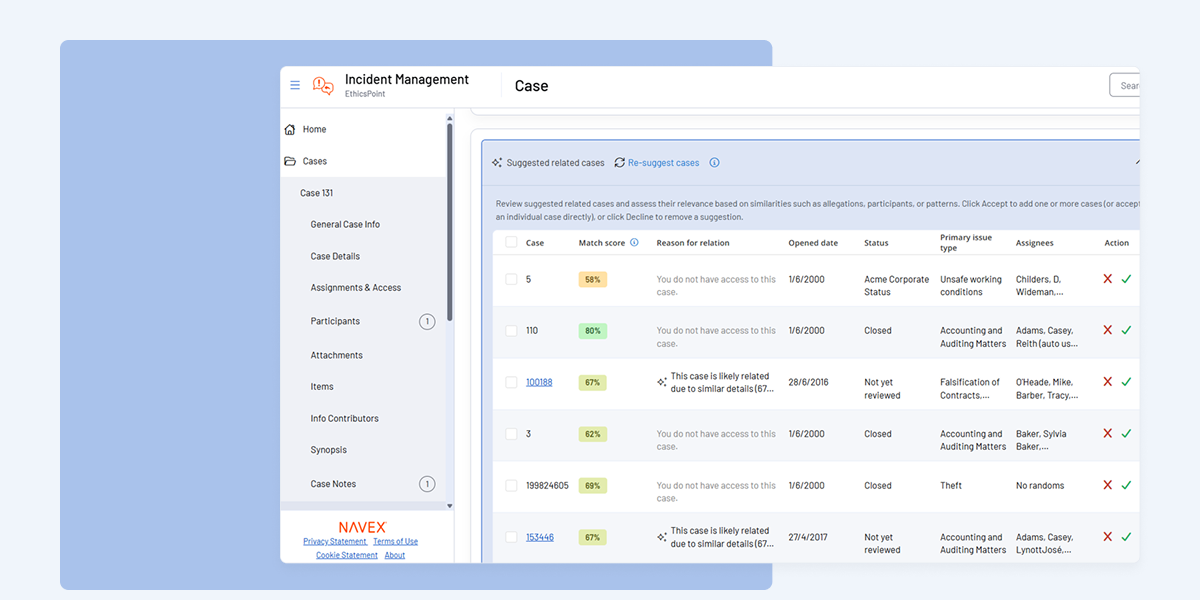The width and height of the screenshot is (1200, 600).
Task: Decline suggested case 199824605
Action: tap(1107, 485)
